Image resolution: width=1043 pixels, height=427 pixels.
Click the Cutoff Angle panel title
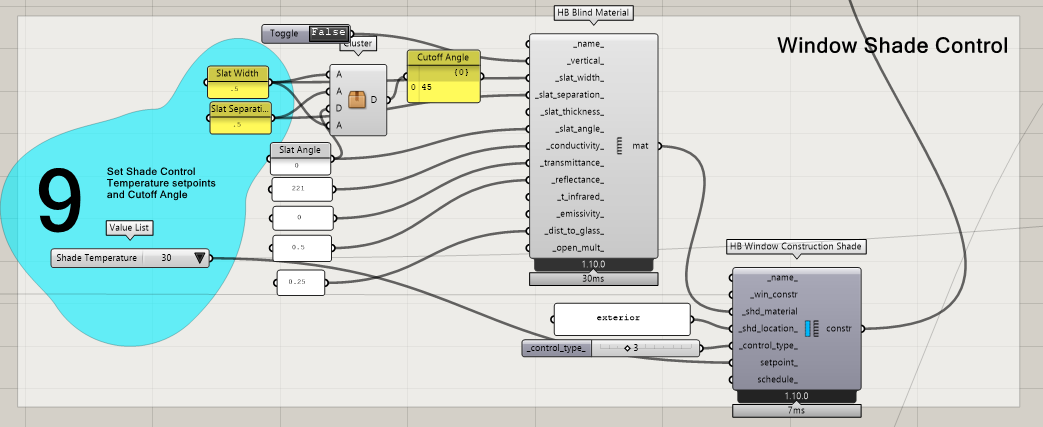[443, 58]
